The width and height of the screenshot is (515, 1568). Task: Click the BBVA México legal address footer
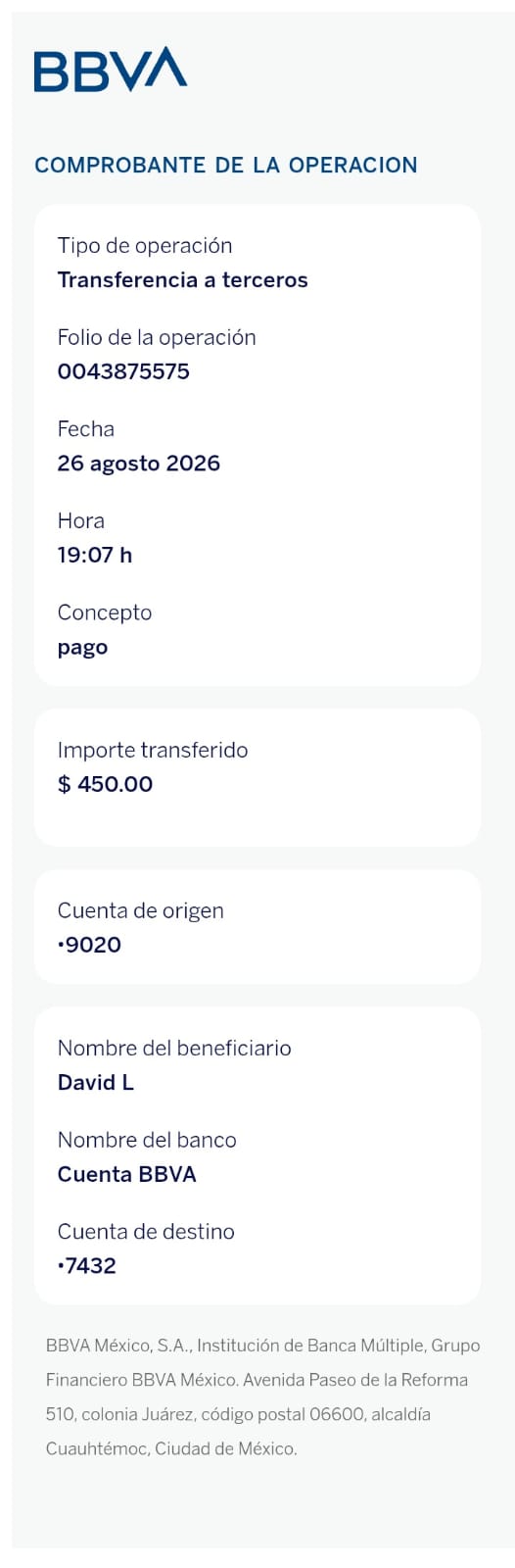[263, 1396]
